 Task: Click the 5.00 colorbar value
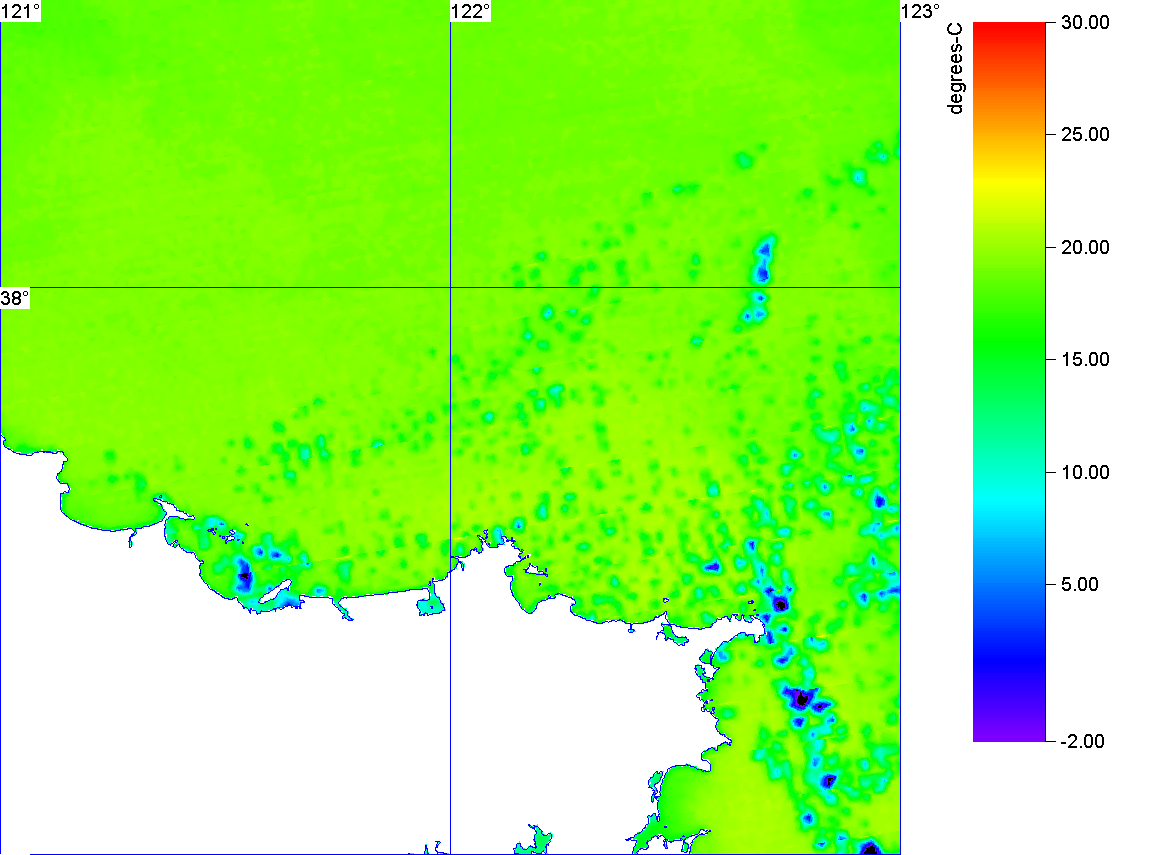pos(1080,584)
